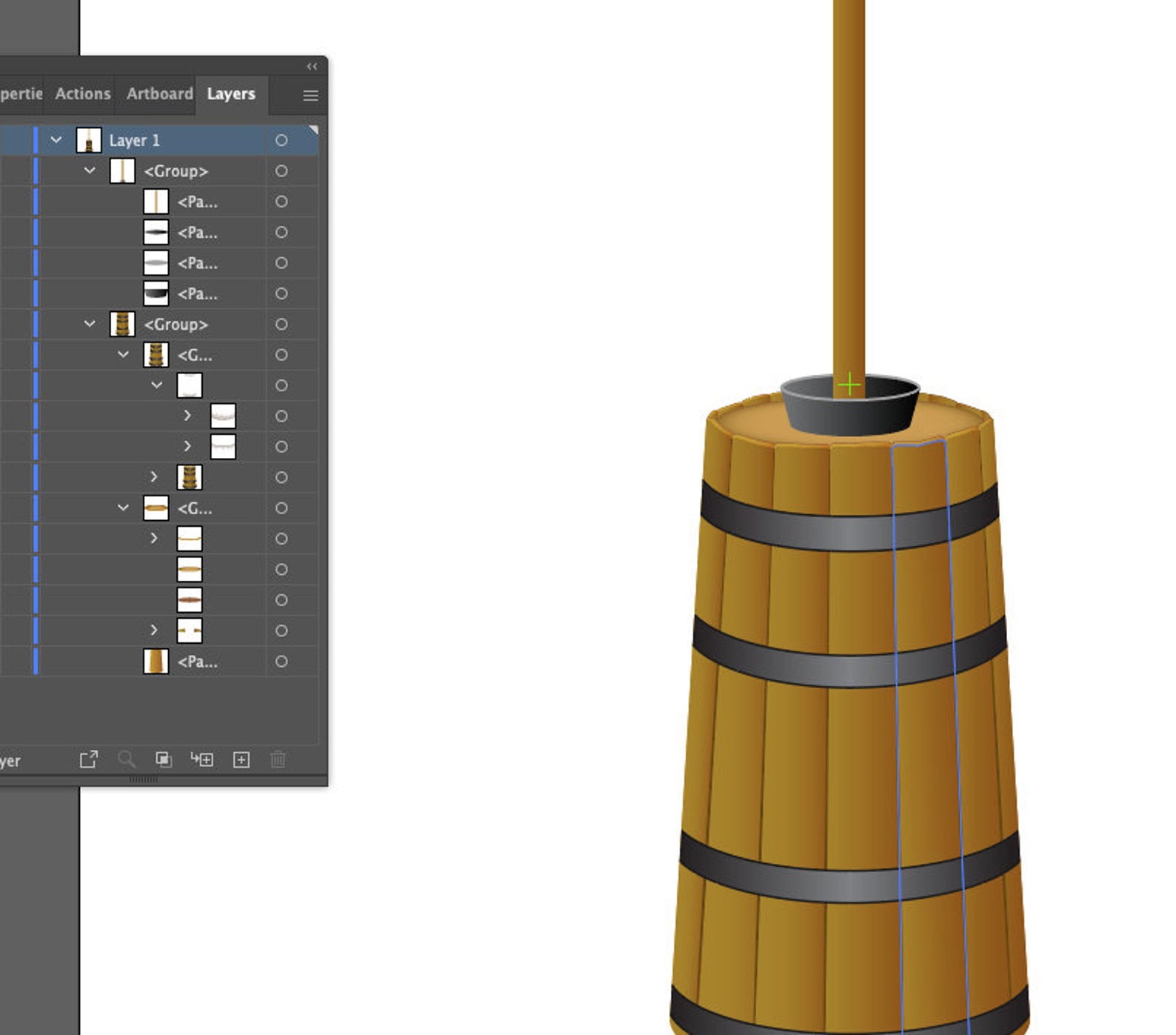Screen dimensions: 1176x1035
Task: Open the Layers panel hamburger menu
Action: tap(311, 96)
